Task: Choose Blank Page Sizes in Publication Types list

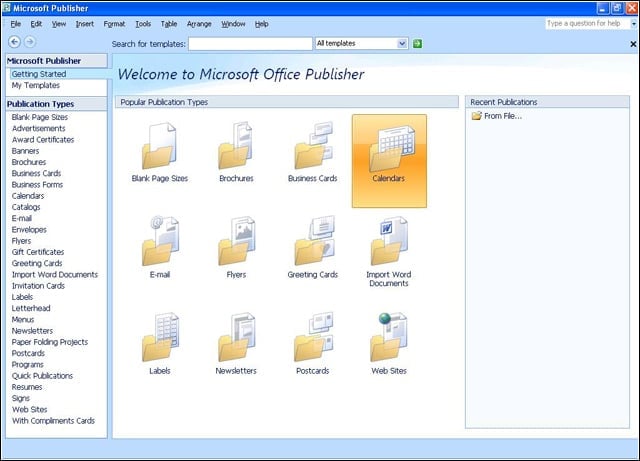Action: 40,117
